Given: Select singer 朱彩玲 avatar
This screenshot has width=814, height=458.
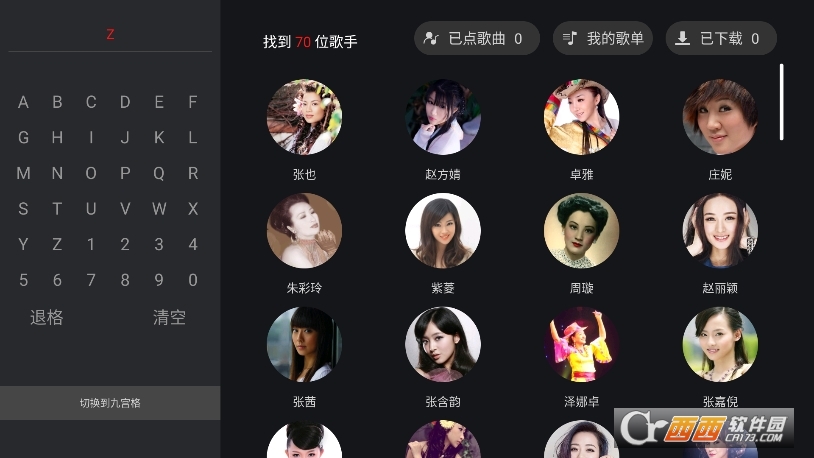Looking at the screenshot, I should tap(304, 231).
